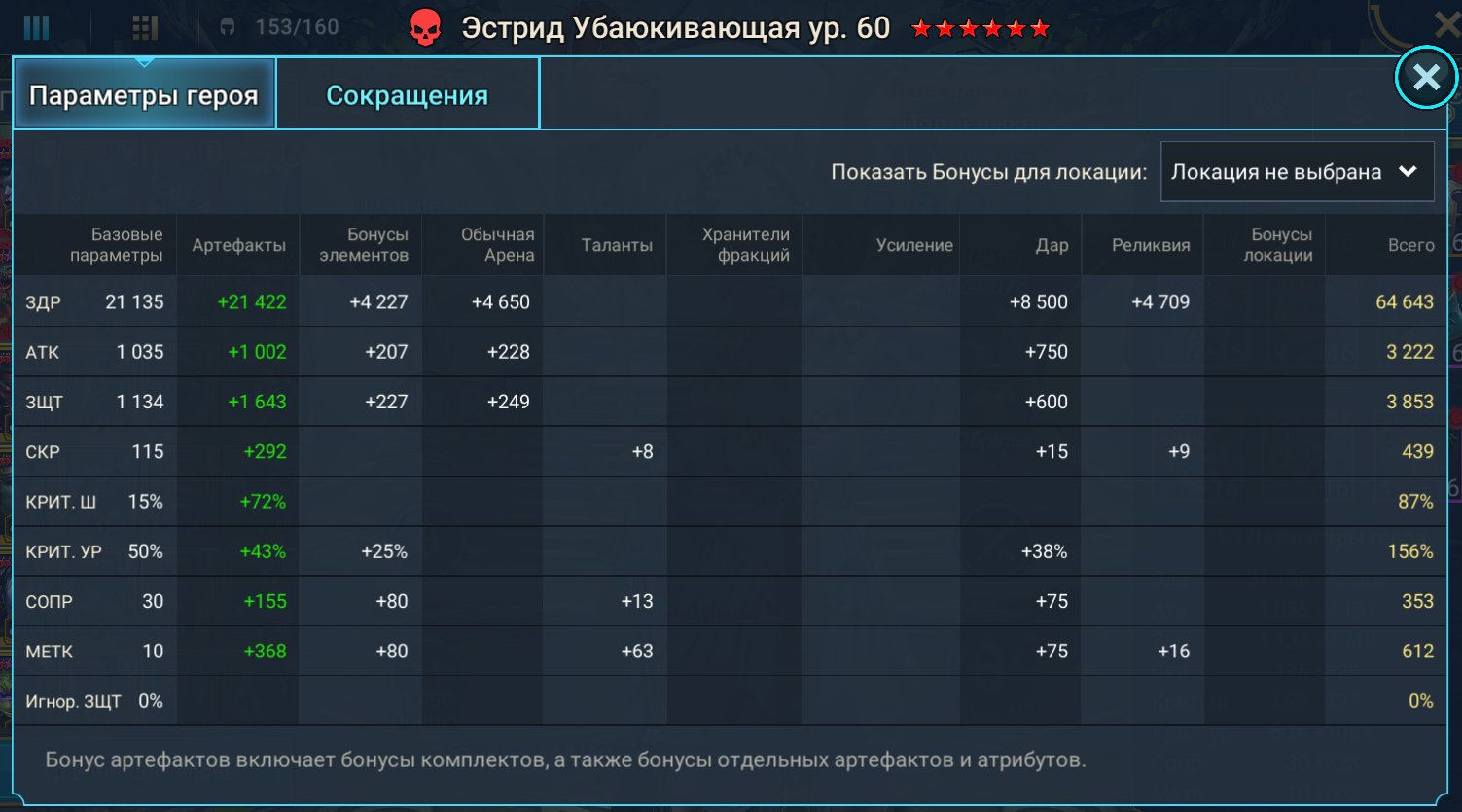Close the hero parameters window
Screen dimensions: 1462x812
pos(1426,77)
